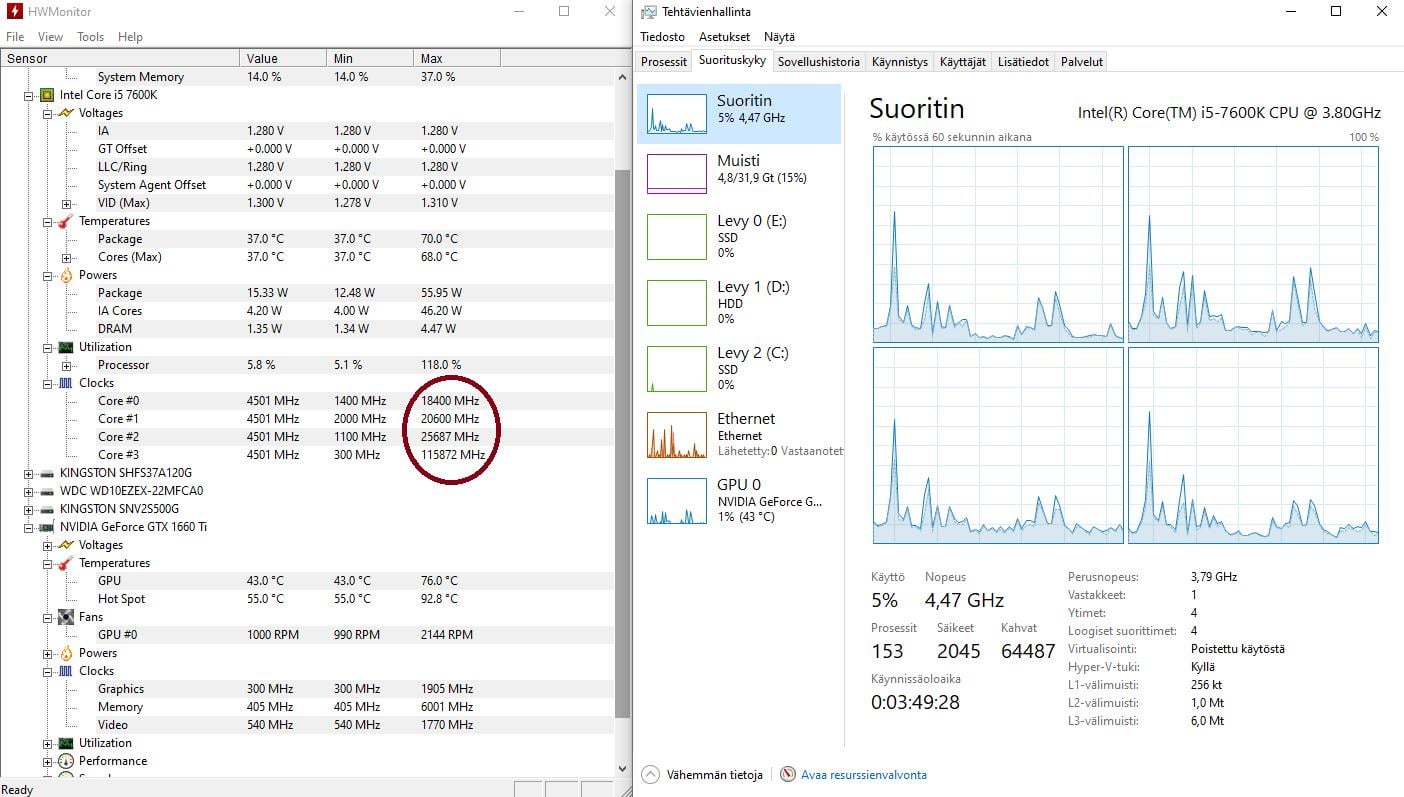Click the CPU Clocks icon
The image size is (1404, 797).
65,383
